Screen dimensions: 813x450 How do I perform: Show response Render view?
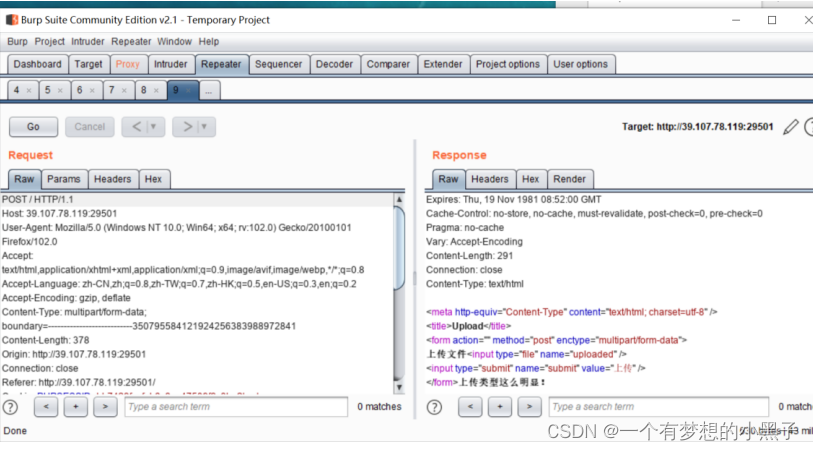pyautogui.click(x=569, y=179)
